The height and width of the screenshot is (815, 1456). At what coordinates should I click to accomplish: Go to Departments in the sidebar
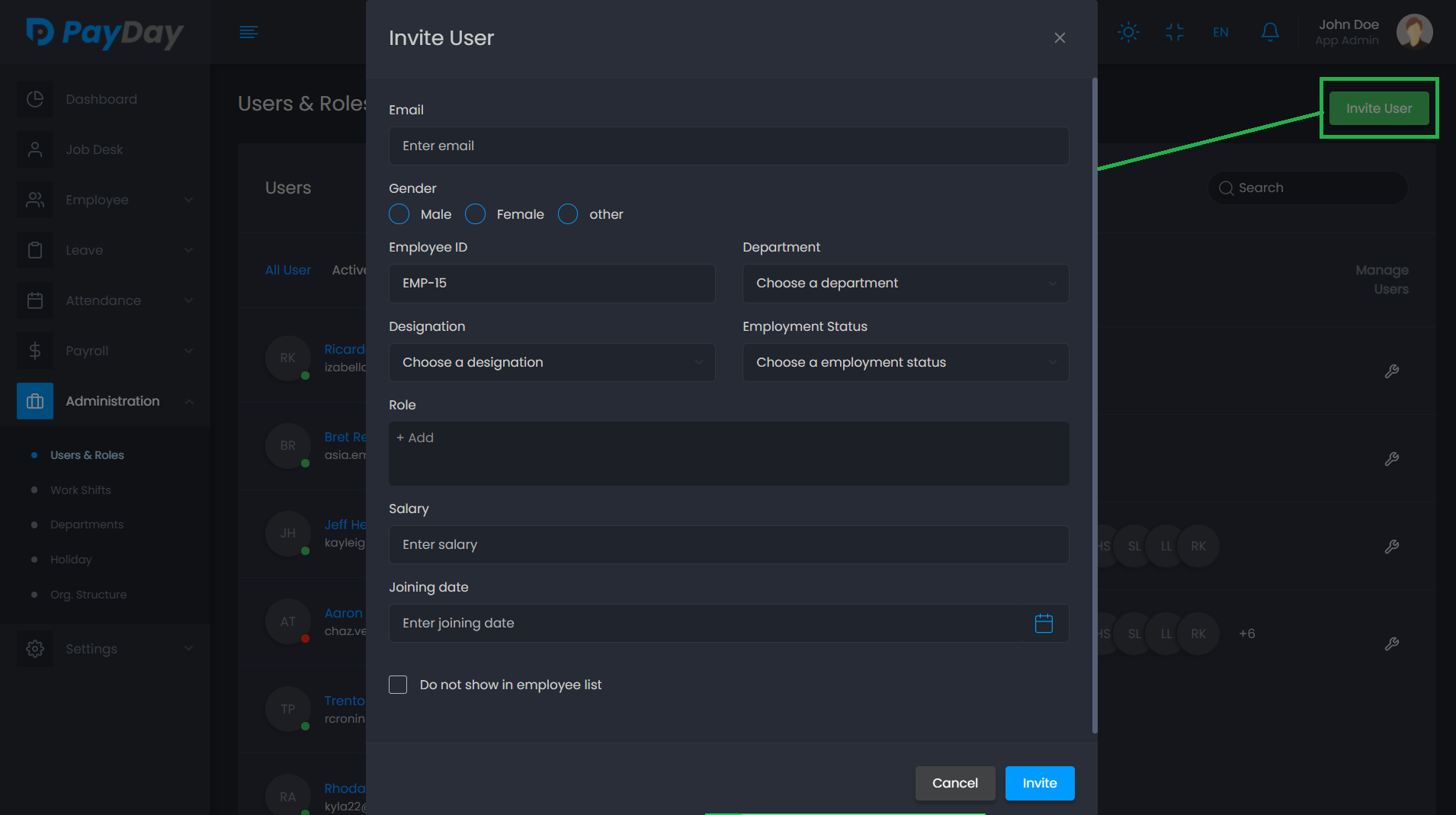(87, 525)
